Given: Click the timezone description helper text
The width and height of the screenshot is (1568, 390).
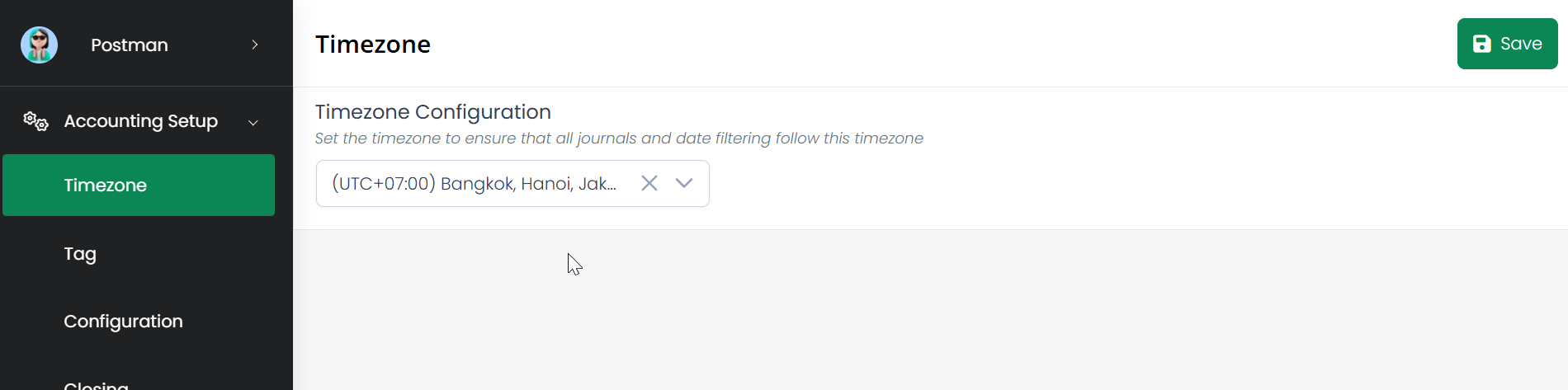Looking at the screenshot, I should (619, 139).
